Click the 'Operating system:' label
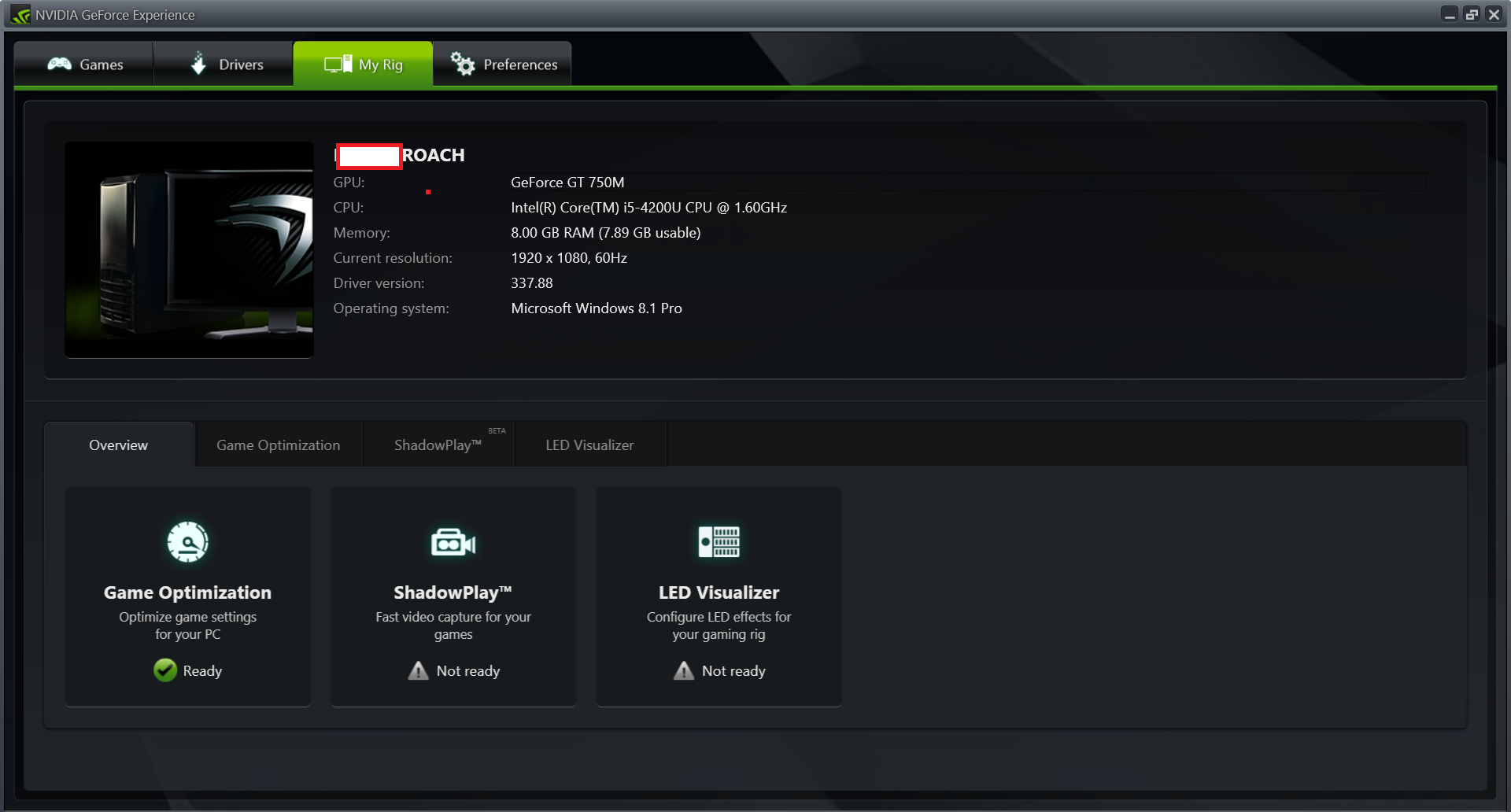This screenshot has height=812, width=1511. 391,308
